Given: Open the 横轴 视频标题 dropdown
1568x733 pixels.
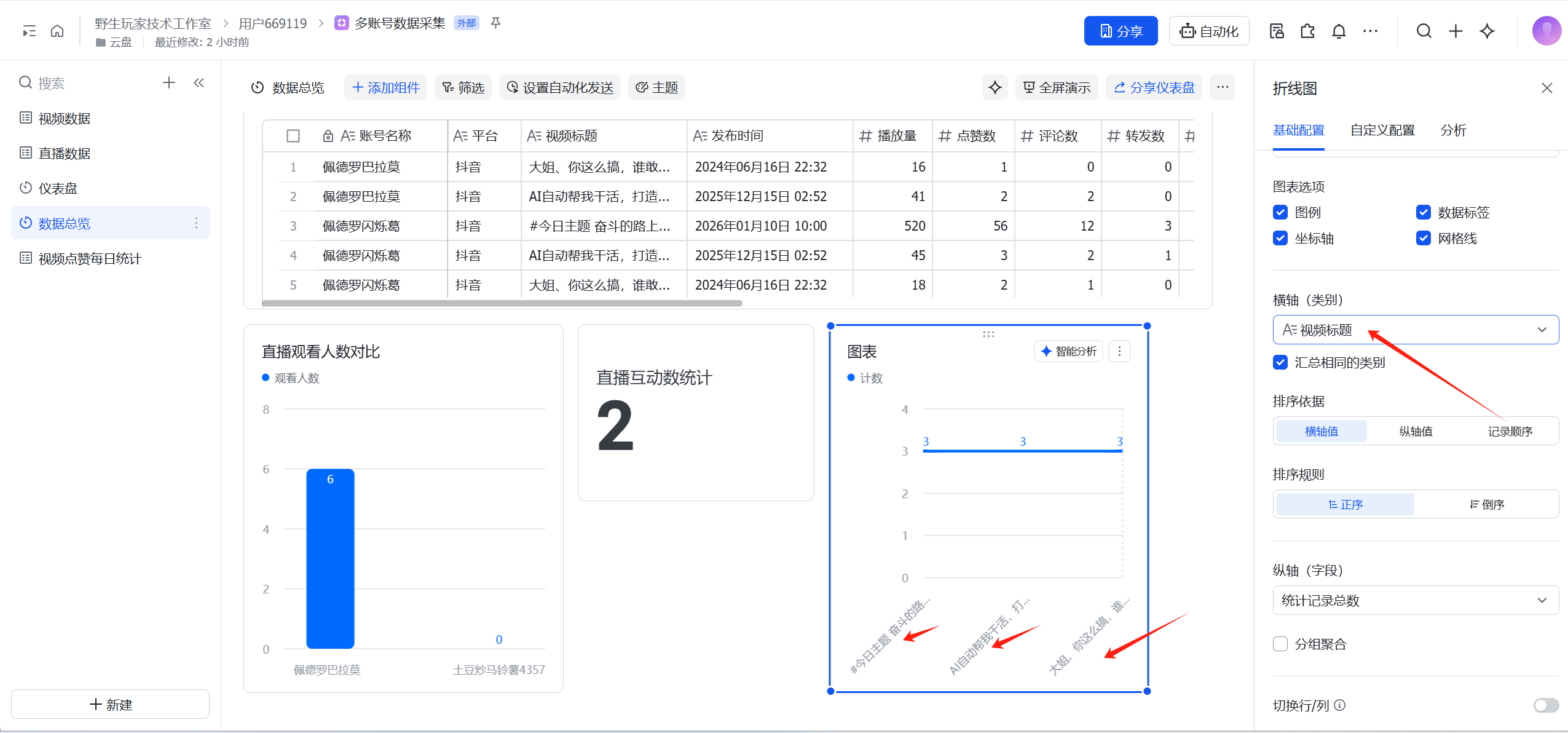Looking at the screenshot, I should pyautogui.click(x=1415, y=330).
